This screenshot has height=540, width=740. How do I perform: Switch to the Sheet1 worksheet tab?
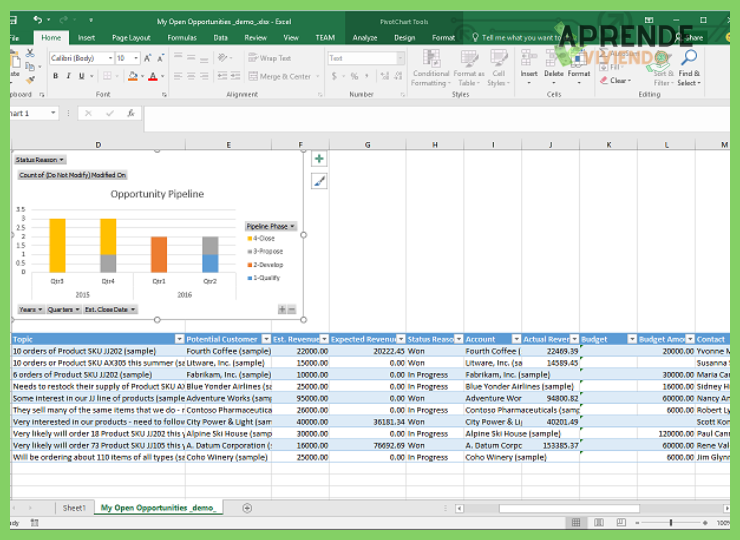click(74, 508)
